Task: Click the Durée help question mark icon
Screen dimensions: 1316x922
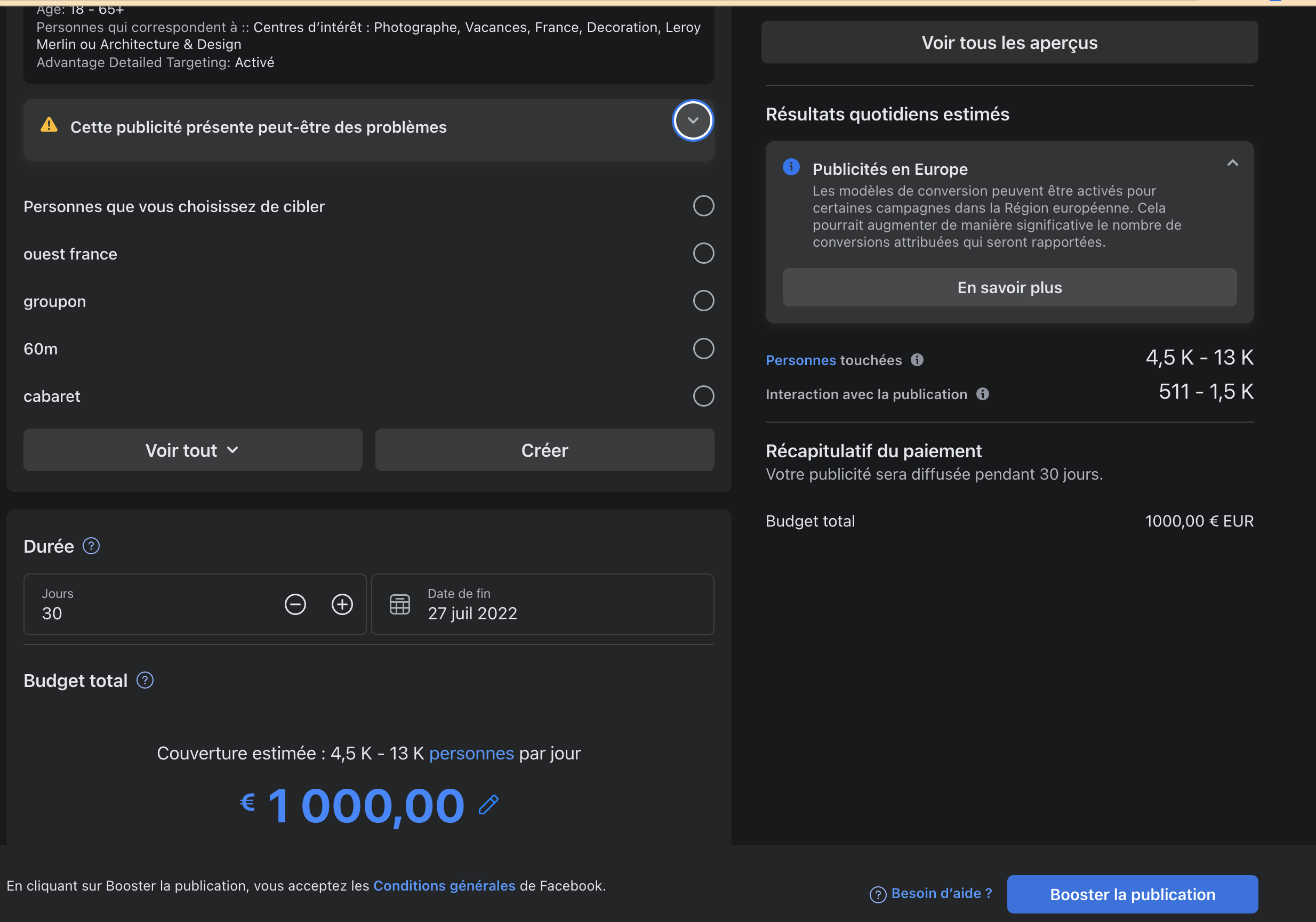Action: [91, 546]
